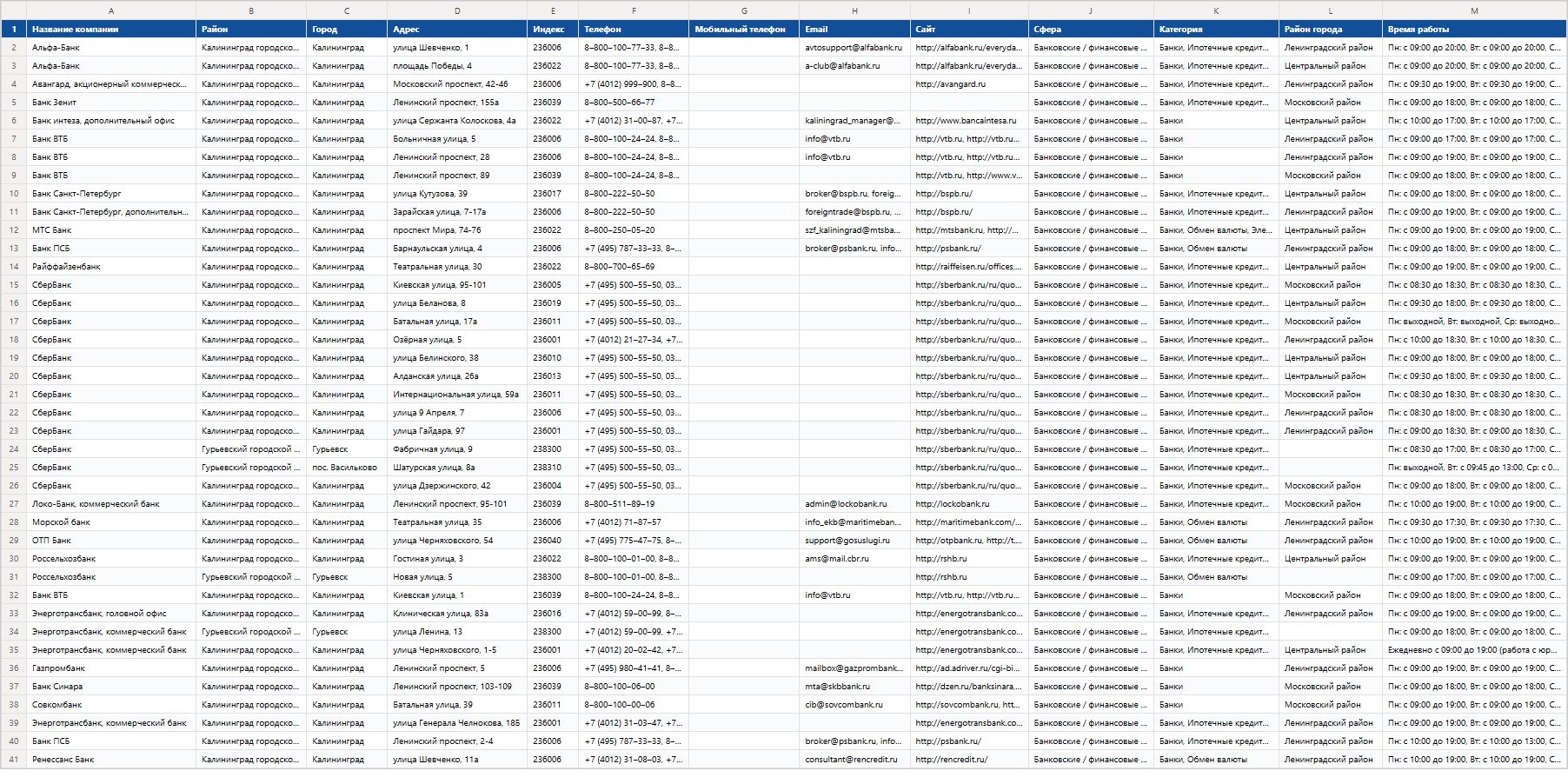Select address 'Барнаульская улица, 4'
Screen dimensions: 1568x784
(x=457, y=249)
